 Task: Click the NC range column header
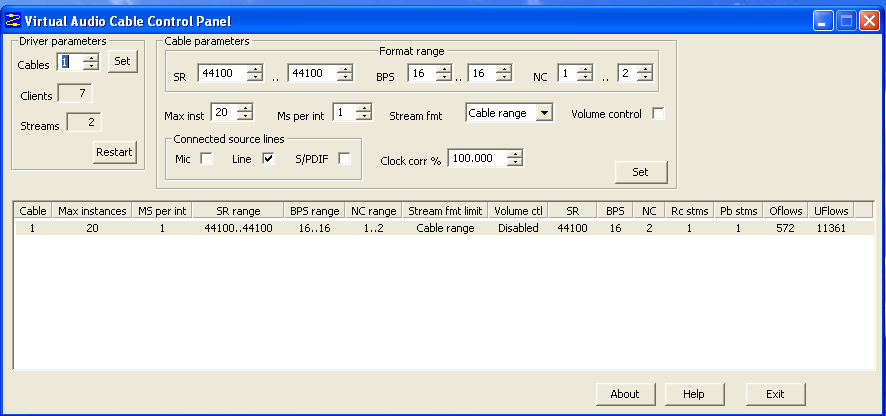(x=373, y=211)
